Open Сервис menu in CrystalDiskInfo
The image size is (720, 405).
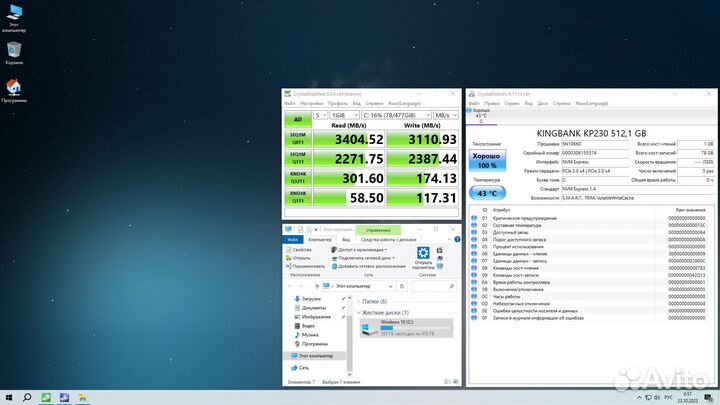point(512,104)
